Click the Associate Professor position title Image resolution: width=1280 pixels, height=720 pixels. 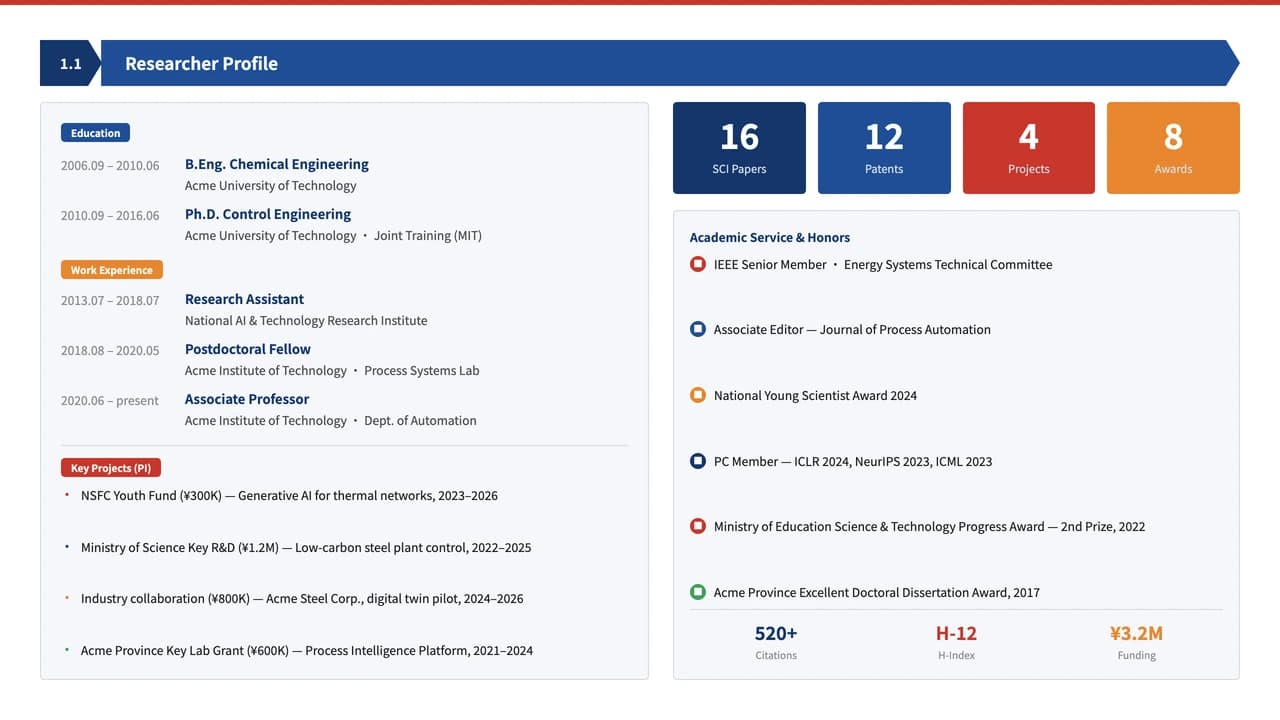pos(247,399)
